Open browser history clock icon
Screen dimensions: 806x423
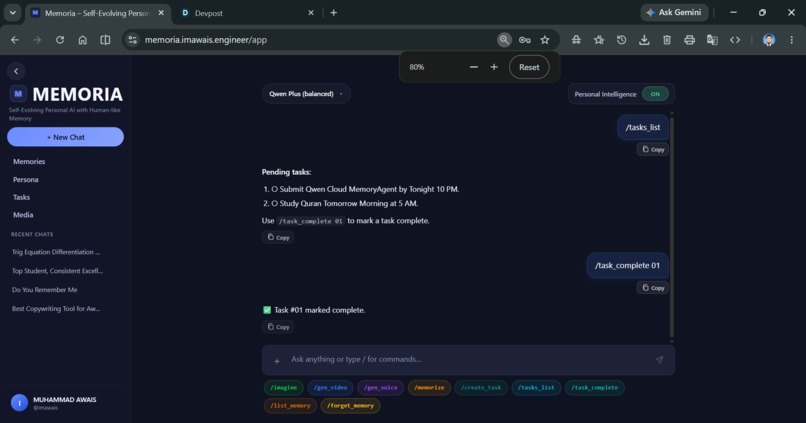tap(621, 40)
